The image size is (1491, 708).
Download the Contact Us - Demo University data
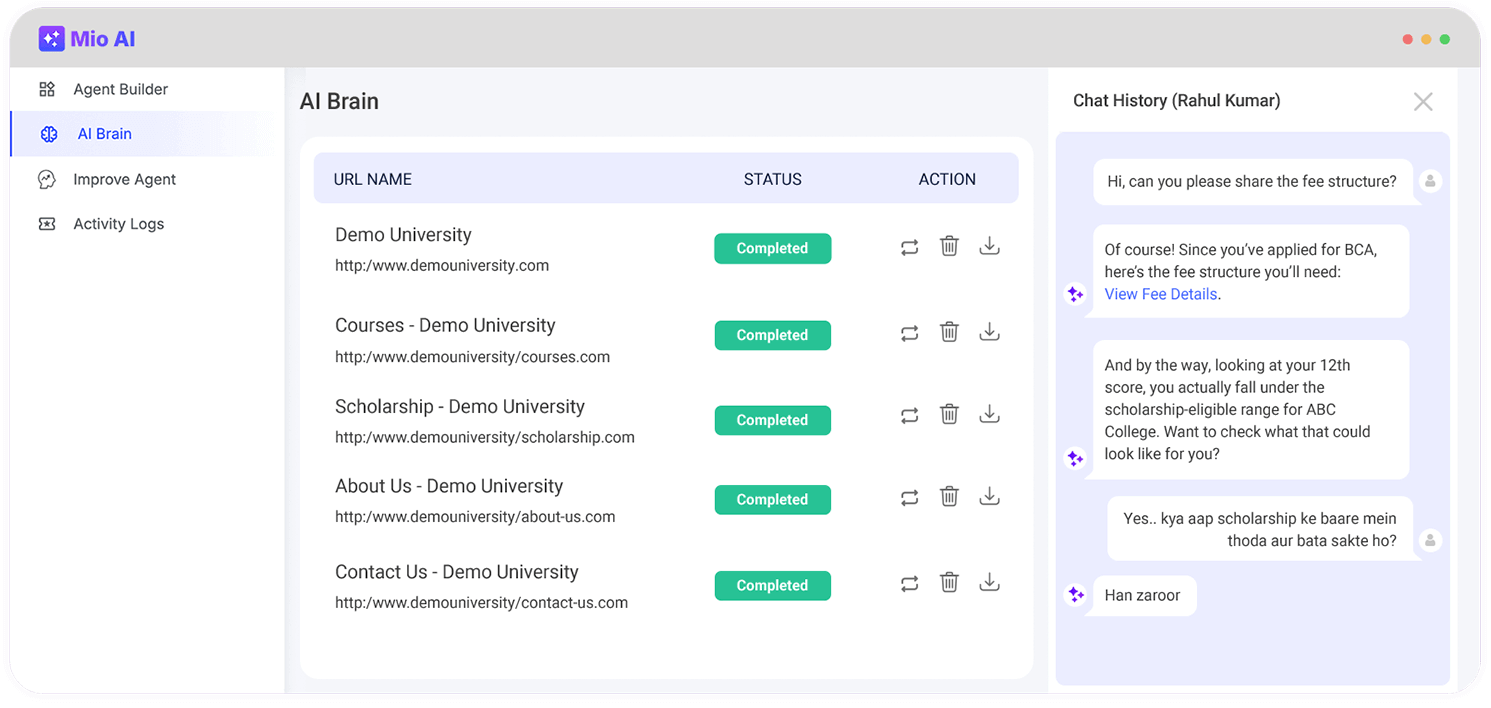tap(989, 583)
